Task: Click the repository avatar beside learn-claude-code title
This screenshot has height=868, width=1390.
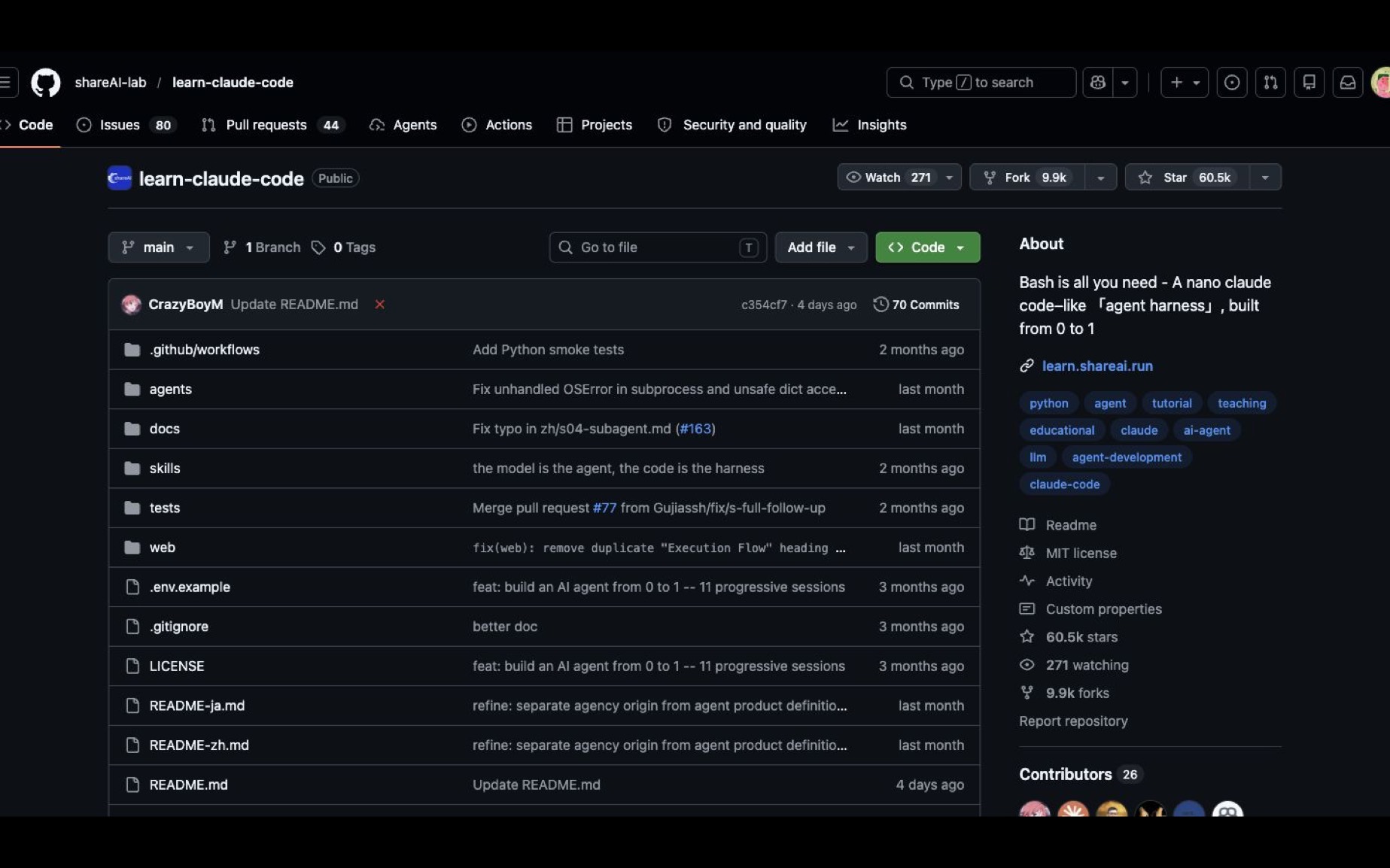Action: [x=120, y=178]
